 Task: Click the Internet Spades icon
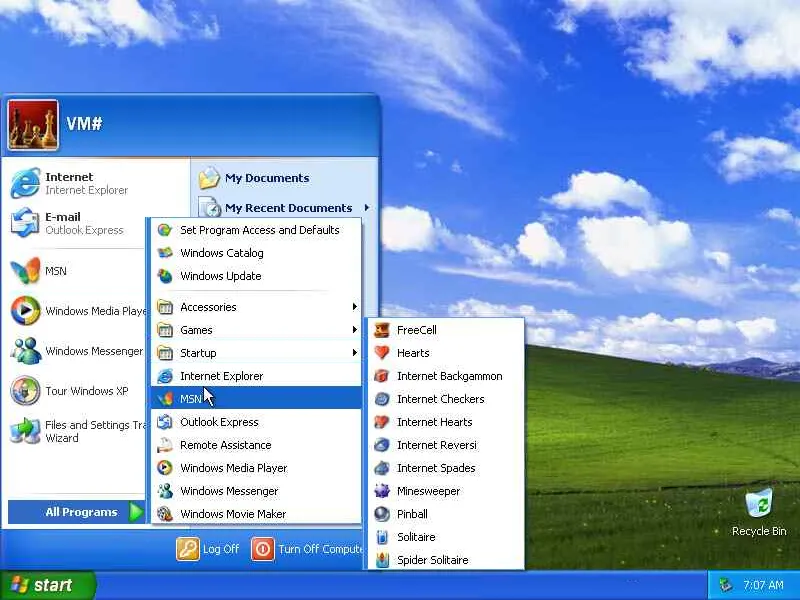click(x=382, y=468)
